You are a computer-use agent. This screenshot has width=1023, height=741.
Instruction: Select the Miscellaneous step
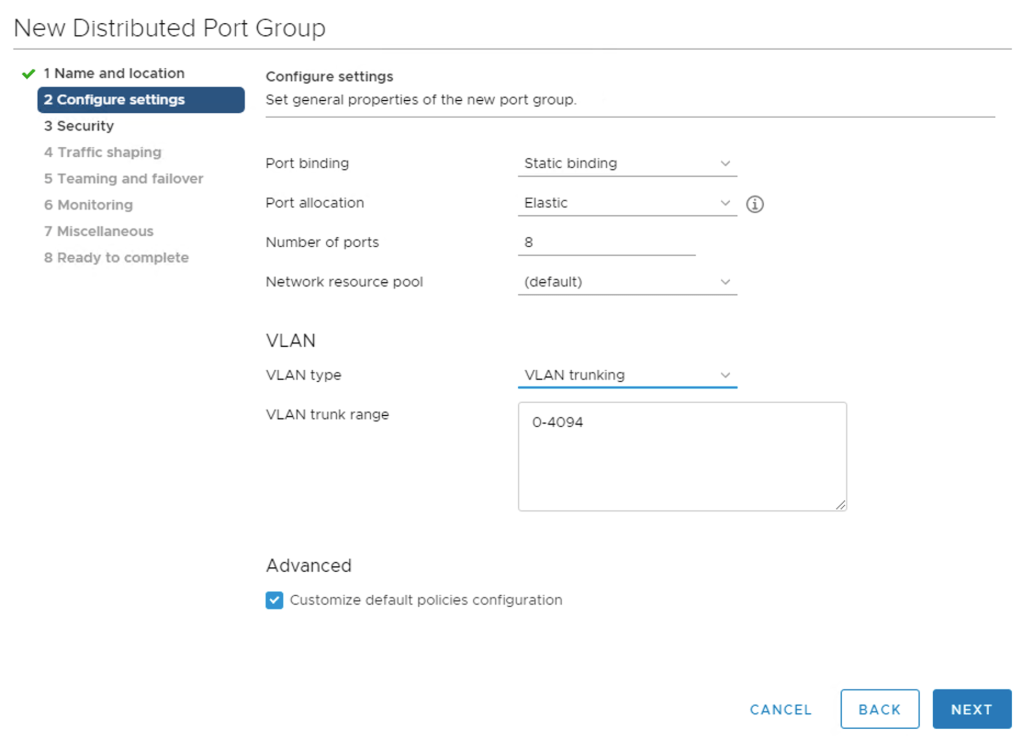click(98, 231)
